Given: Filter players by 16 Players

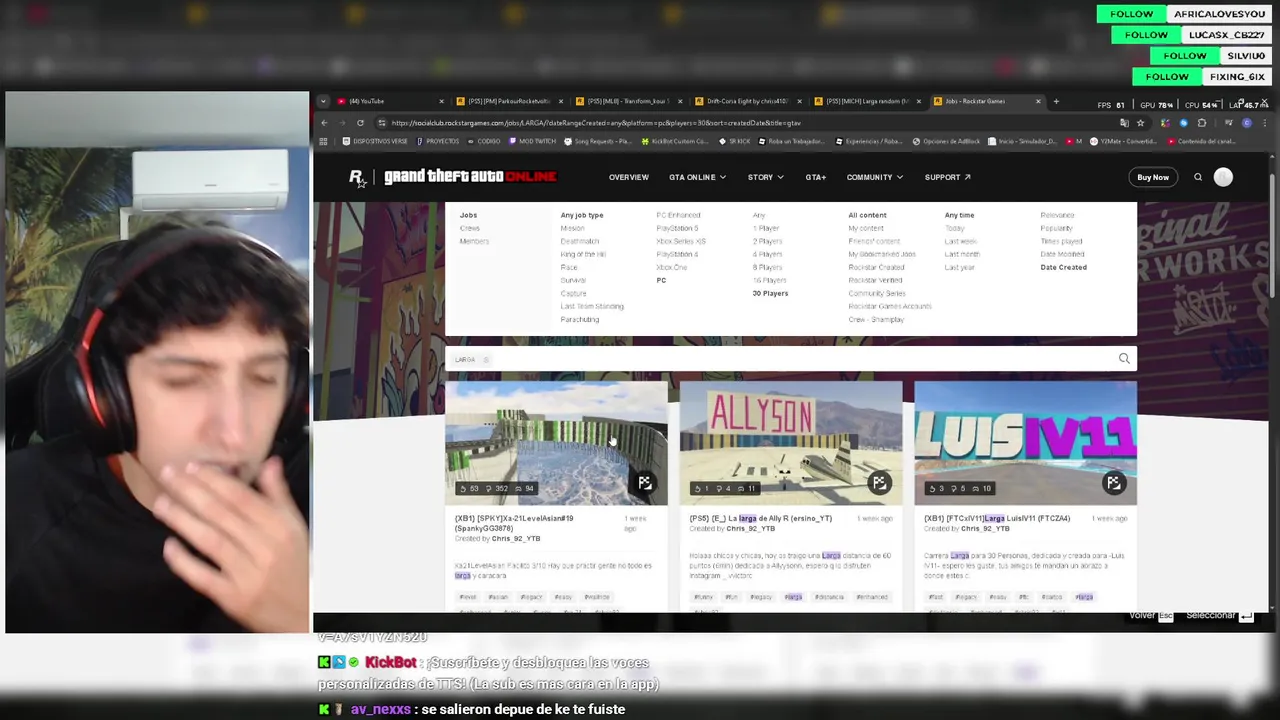Looking at the screenshot, I should coord(770,280).
